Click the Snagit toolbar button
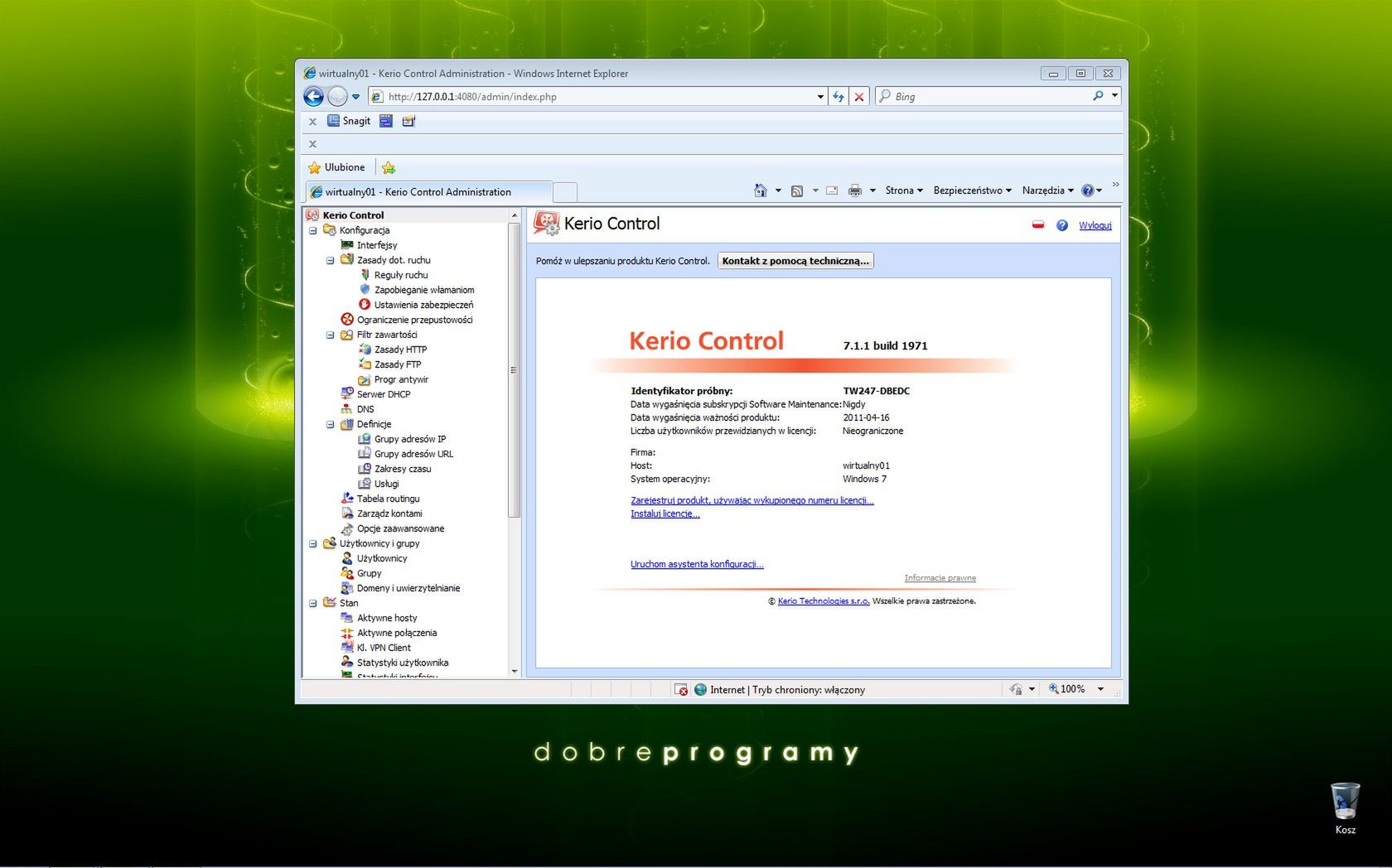 349,121
